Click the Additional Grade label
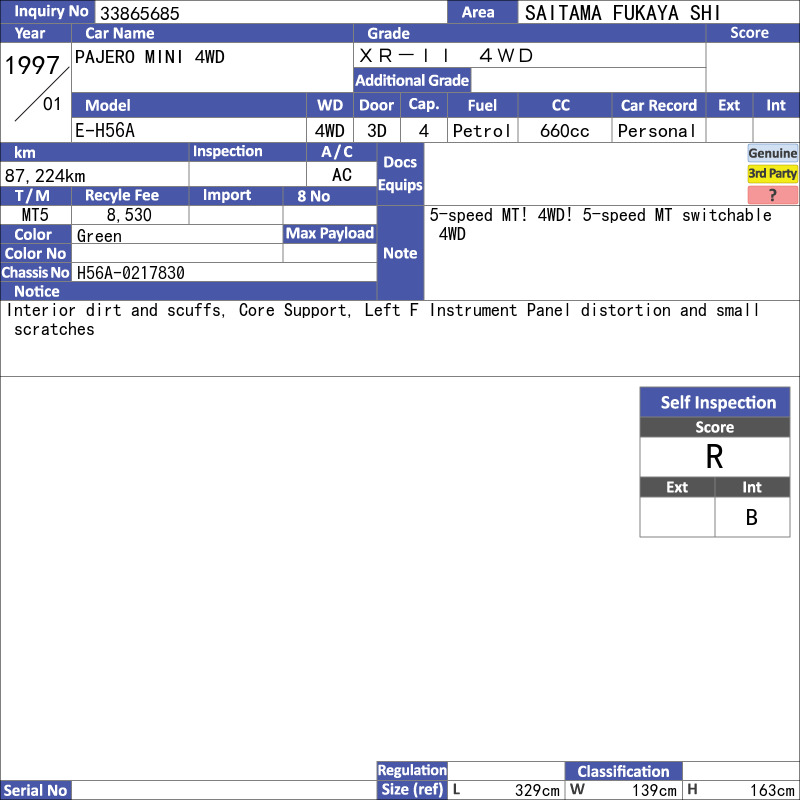The width and height of the screenshot is (800, 800). tap(412, 80)
